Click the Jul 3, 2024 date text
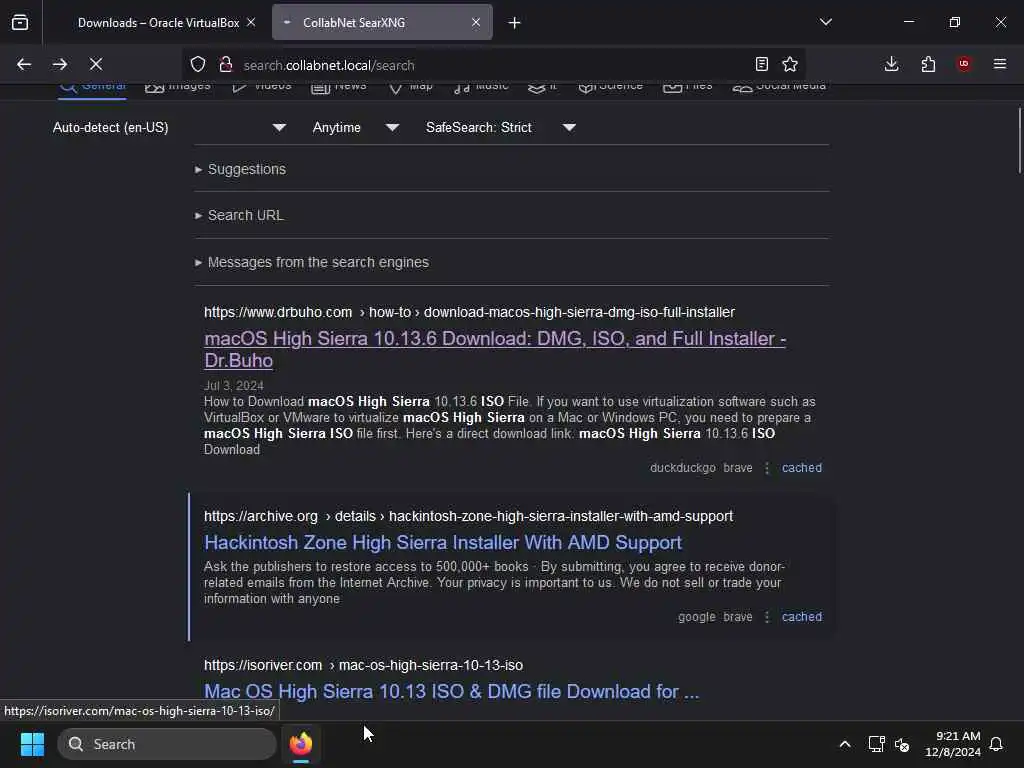This screenshot has width=1024, height=768. pos(234,386)
